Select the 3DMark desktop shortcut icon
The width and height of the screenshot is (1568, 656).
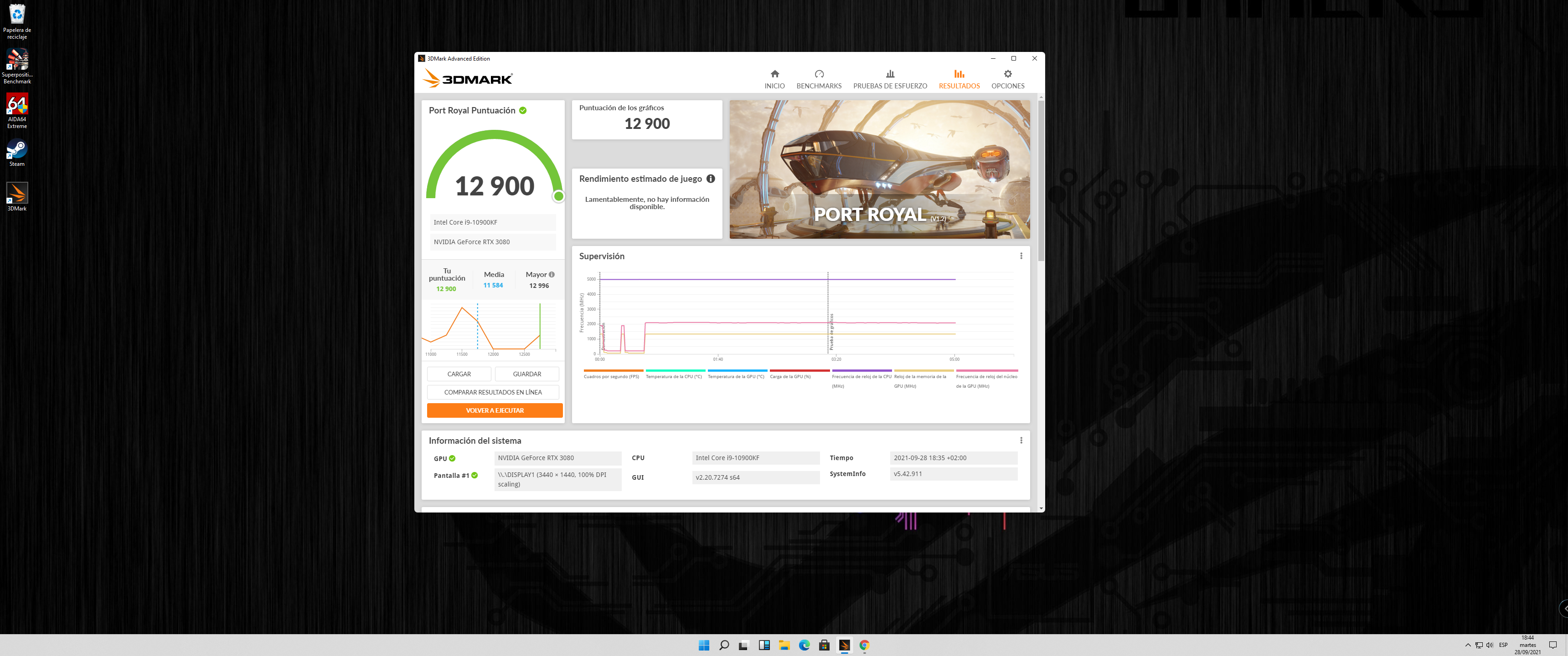click(17, 196)
